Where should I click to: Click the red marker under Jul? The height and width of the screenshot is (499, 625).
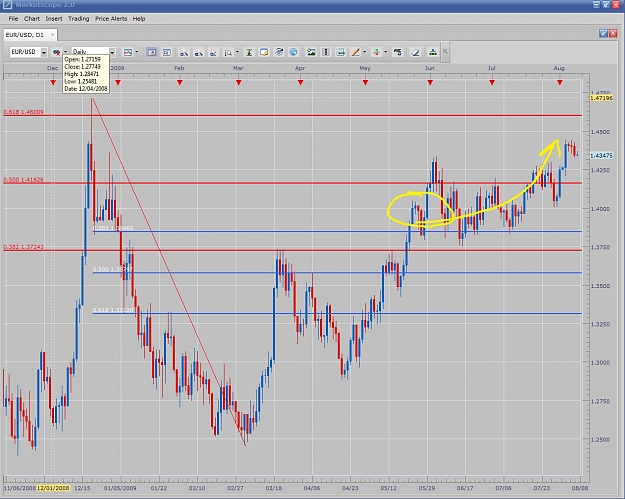492,83
